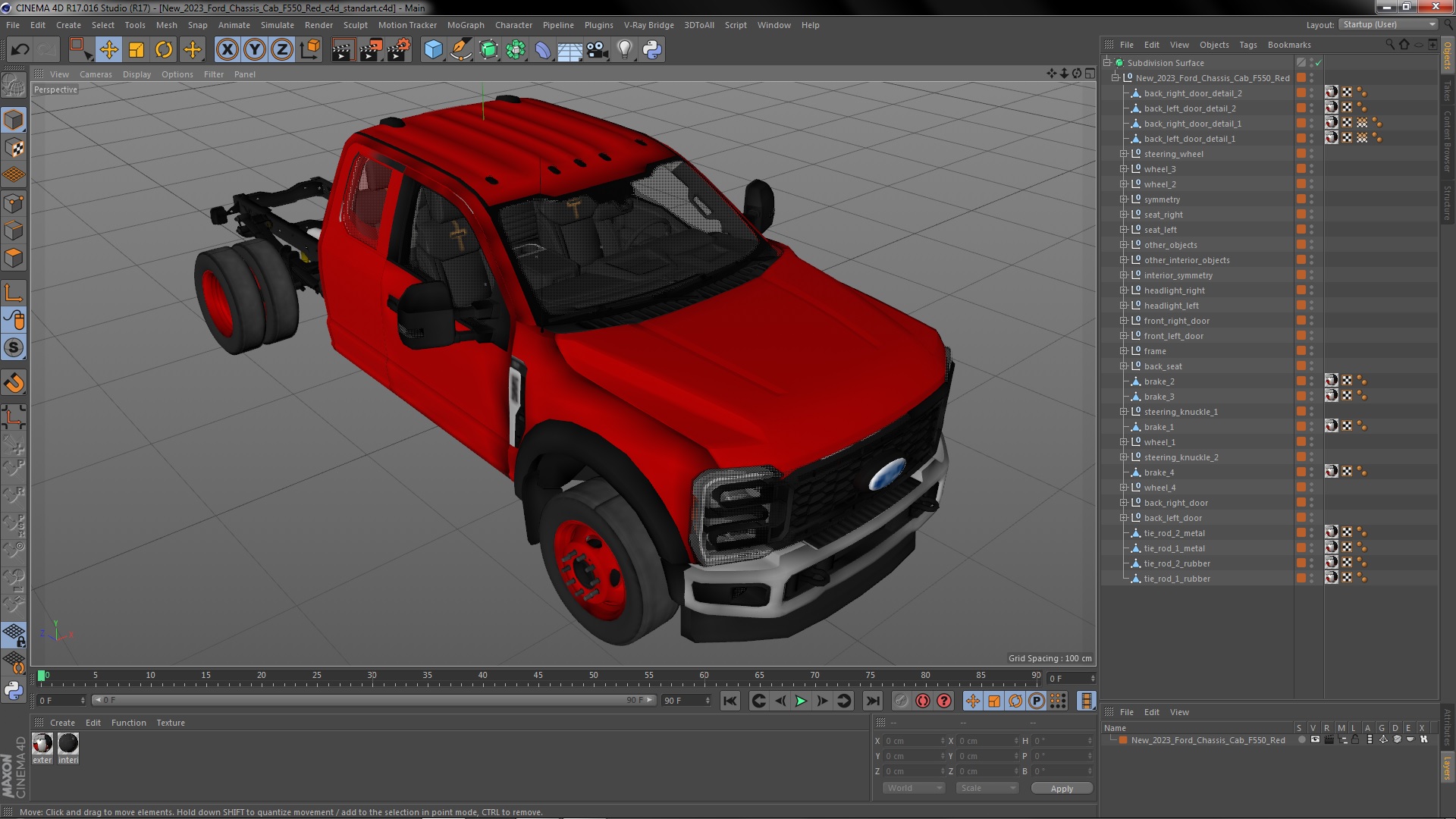Select the Live Selection tool
The height and width of the screenshot is (819, 1456).
[80, 50]
